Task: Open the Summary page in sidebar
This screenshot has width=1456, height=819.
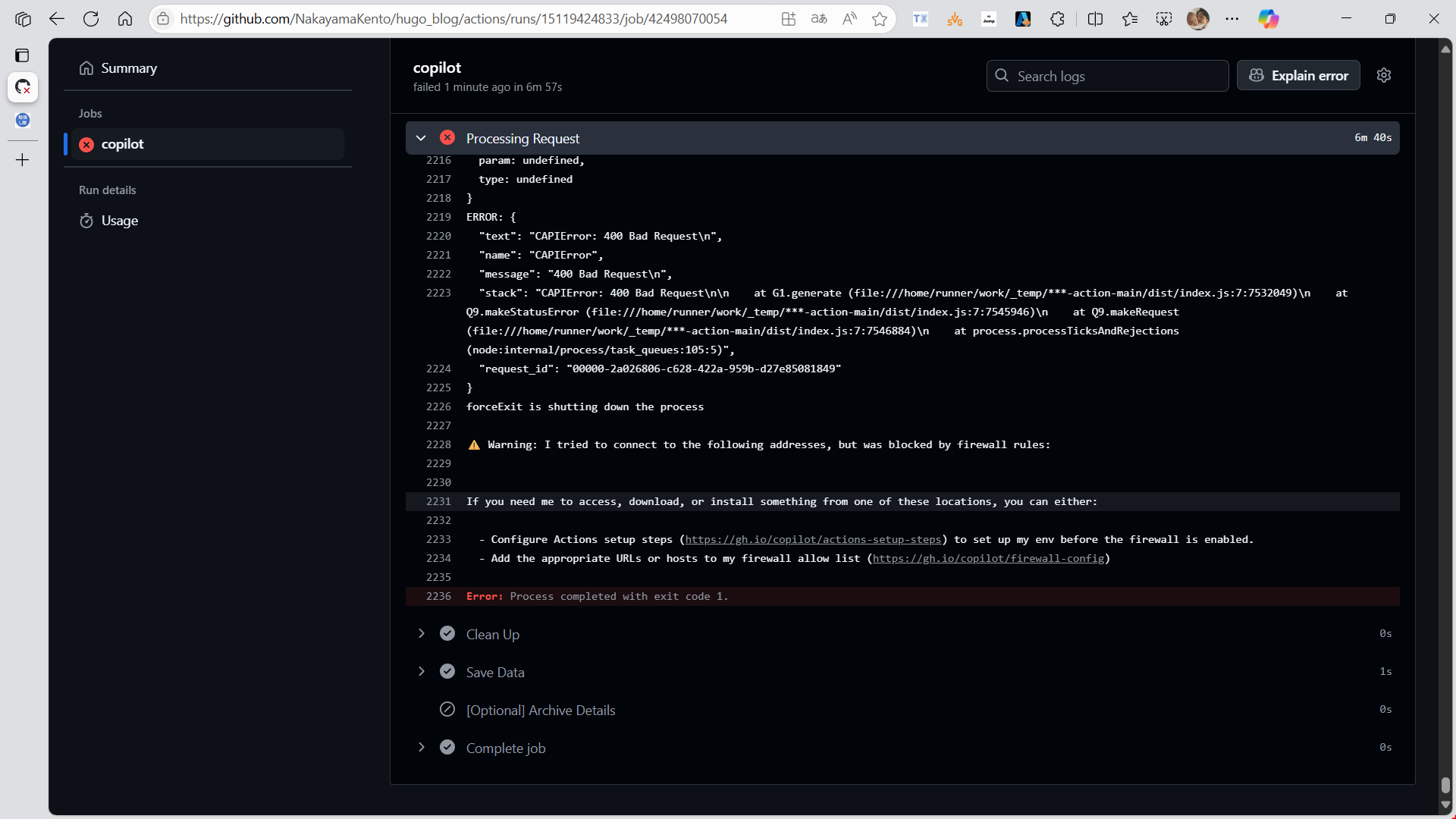Action: (129, 68)
